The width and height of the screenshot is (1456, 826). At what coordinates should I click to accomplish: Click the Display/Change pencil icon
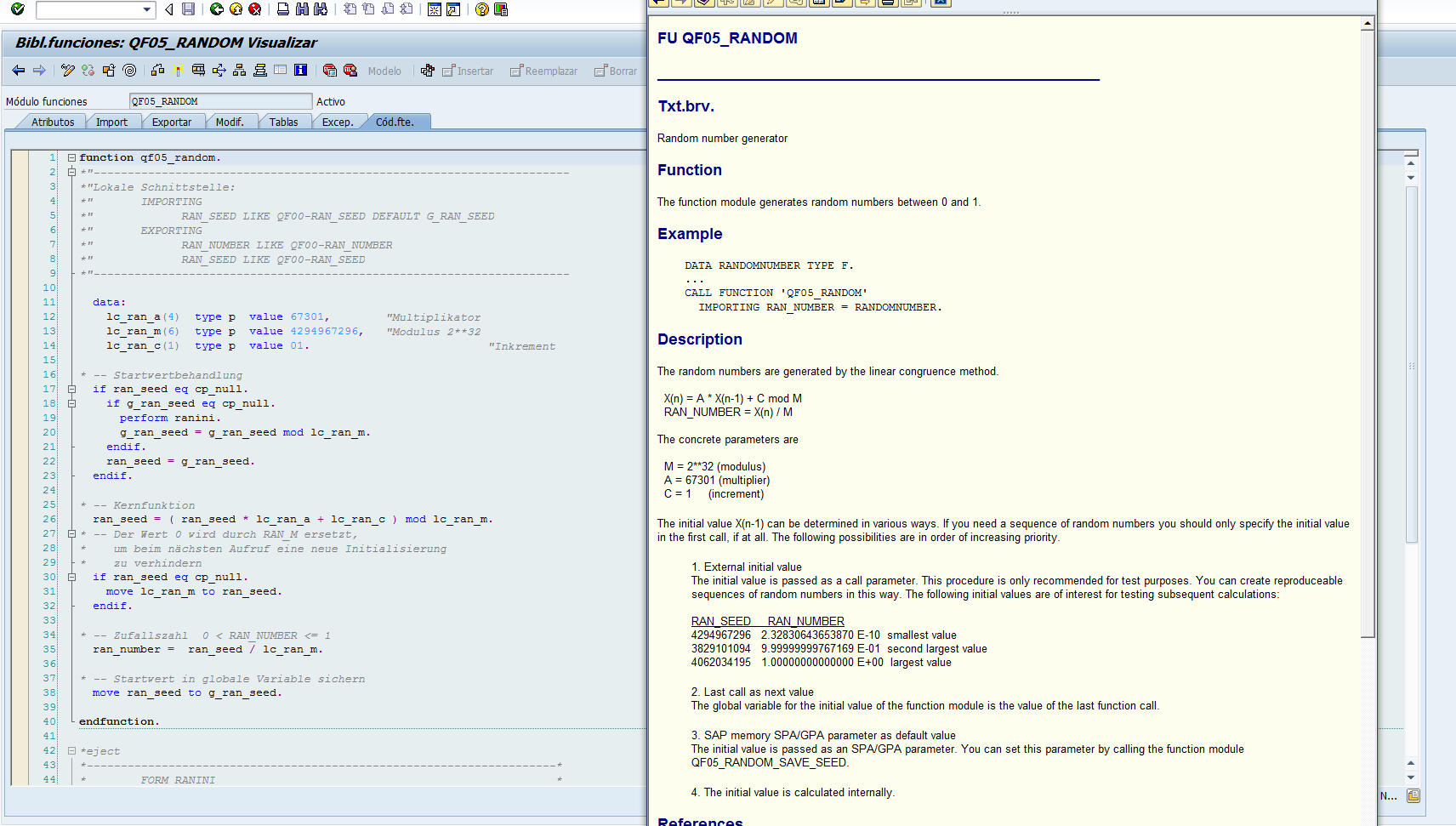pyautogui.click(x=68, y=71)
